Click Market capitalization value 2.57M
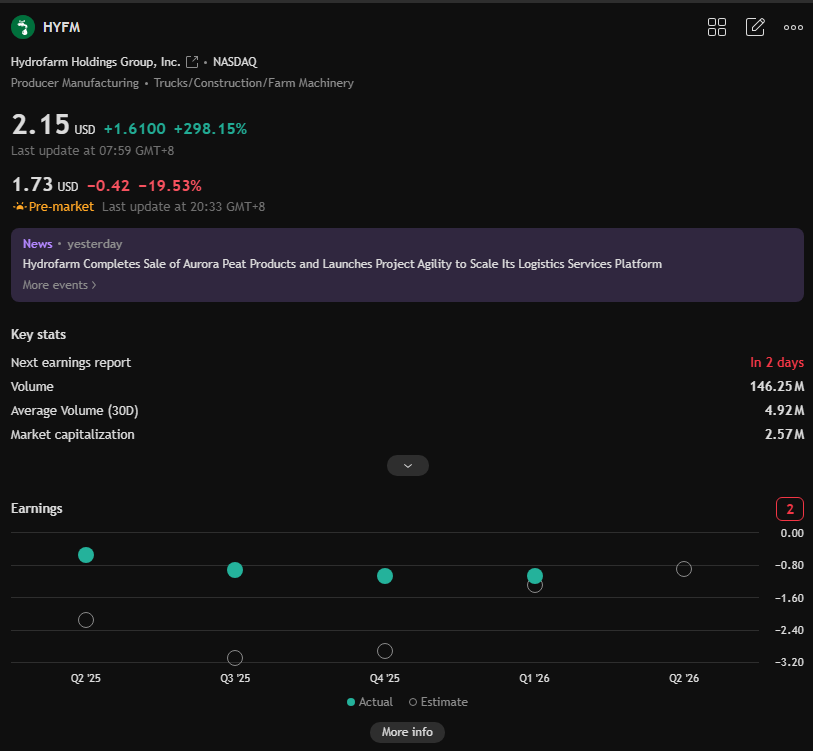813x751 pixels. pyautogui.click(x=784, y=434)
